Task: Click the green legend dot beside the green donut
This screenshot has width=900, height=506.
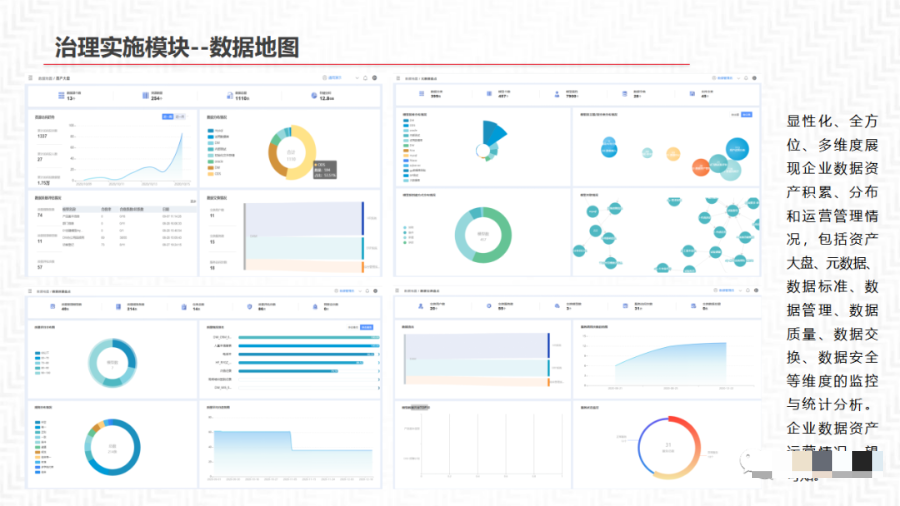Action: pos(405,242)
